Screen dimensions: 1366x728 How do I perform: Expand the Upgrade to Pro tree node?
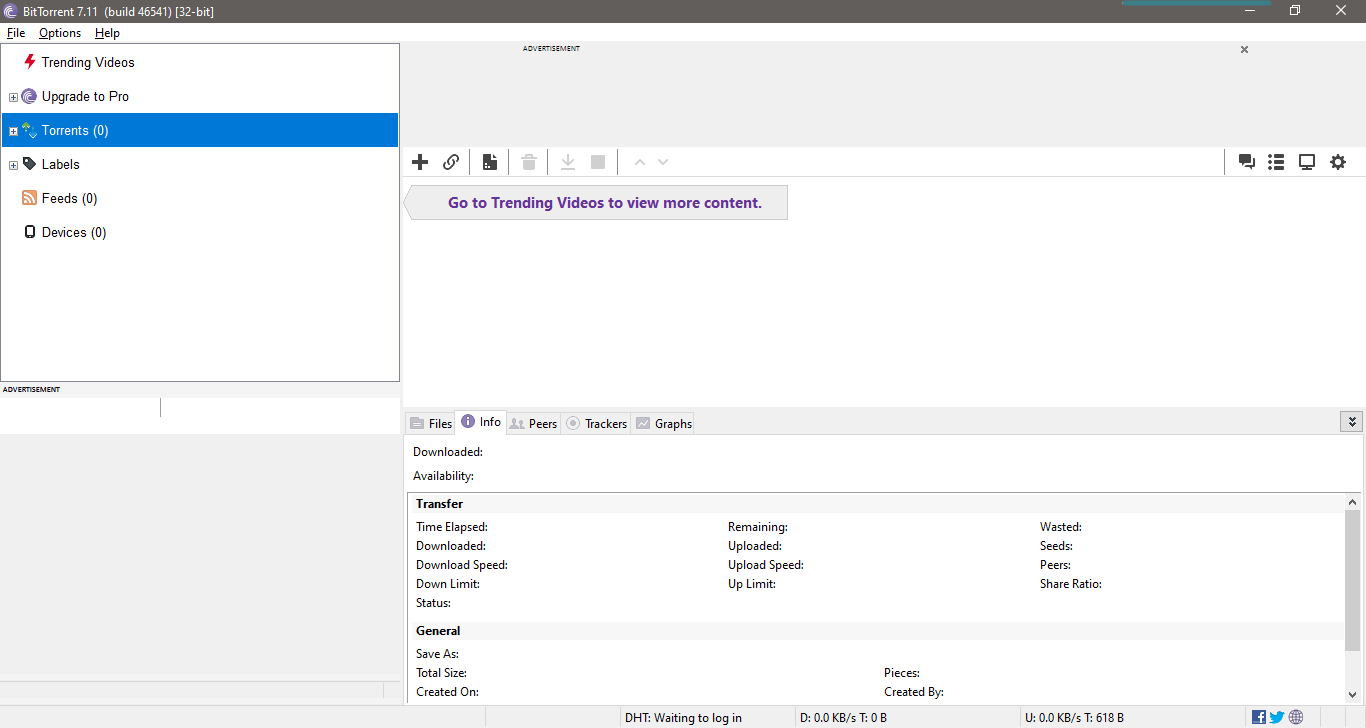pyautogui.click(x=13, y=97)
